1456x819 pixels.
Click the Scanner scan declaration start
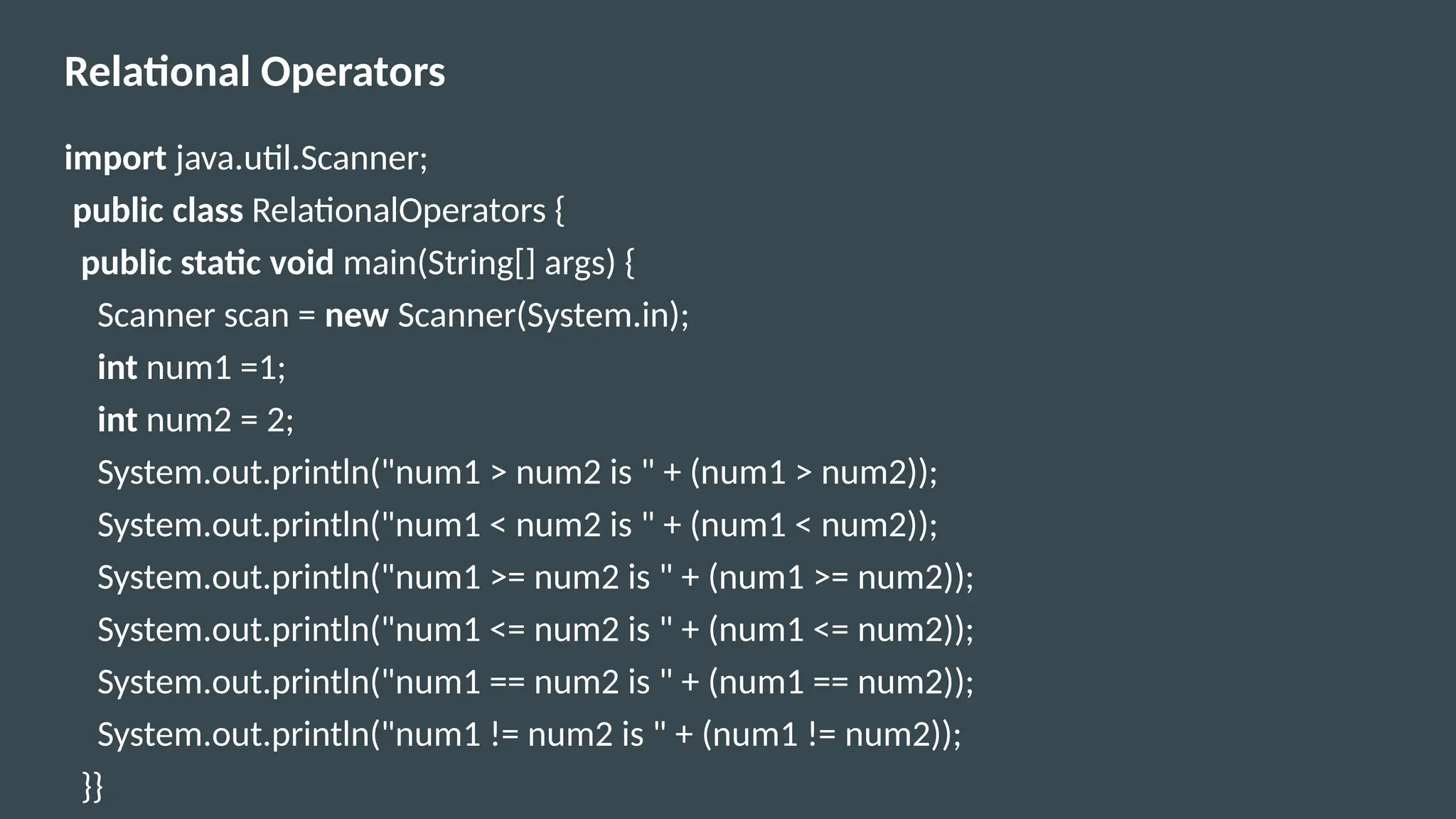click(x=192, y=315)
